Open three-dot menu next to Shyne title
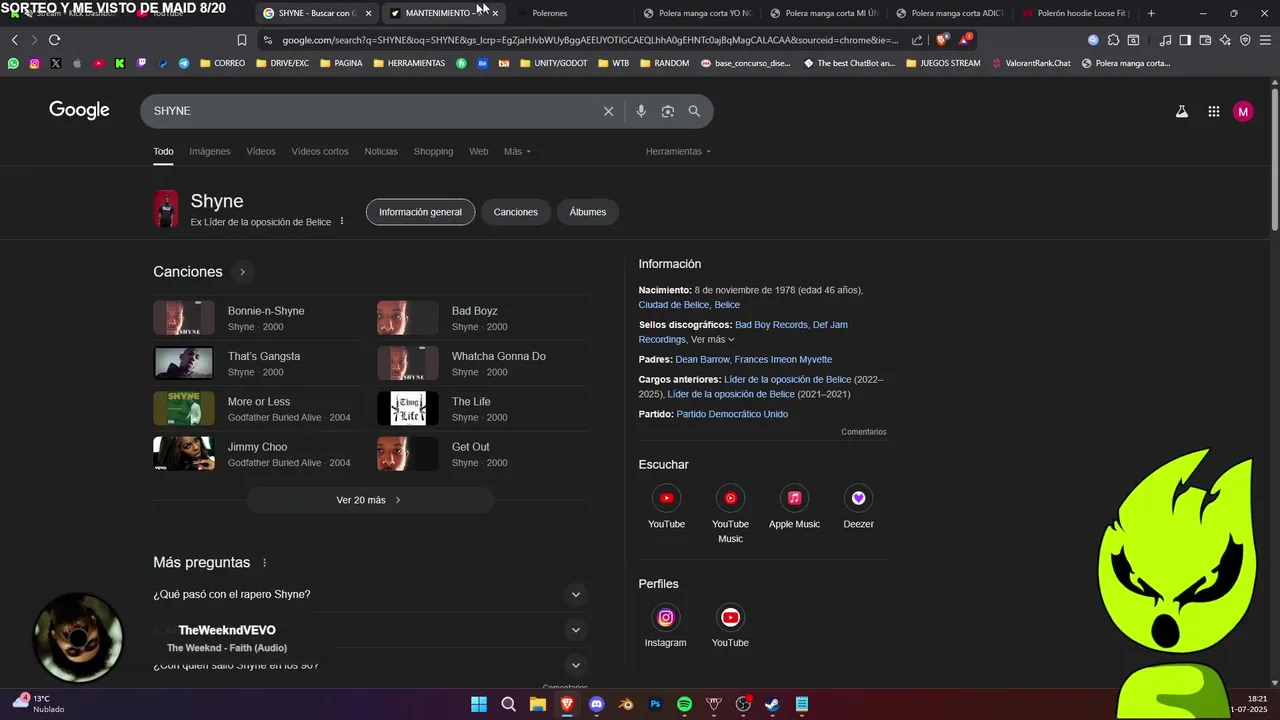 point(342,222)
